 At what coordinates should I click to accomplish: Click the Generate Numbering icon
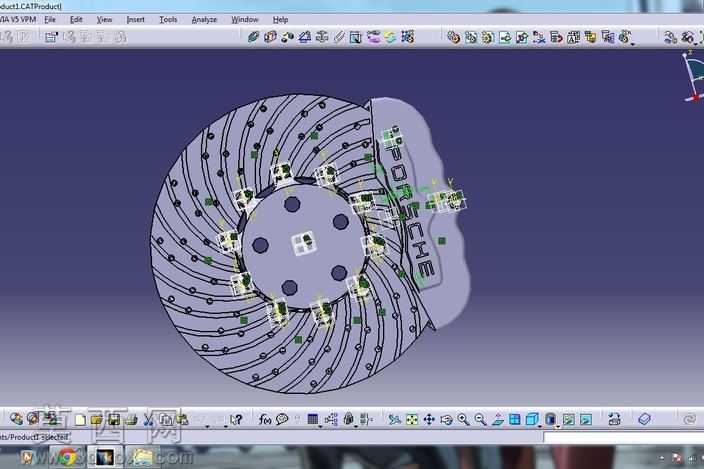(573, 37)
